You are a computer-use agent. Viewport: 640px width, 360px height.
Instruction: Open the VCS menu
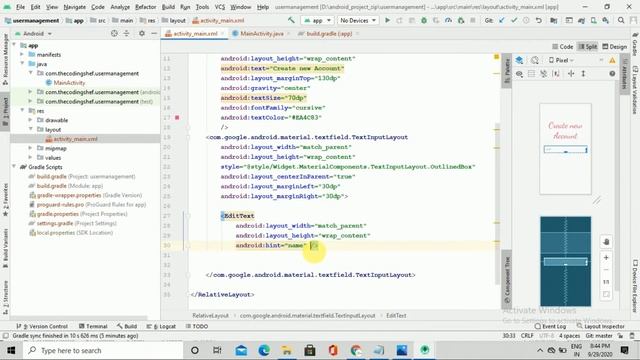[220, 7]
